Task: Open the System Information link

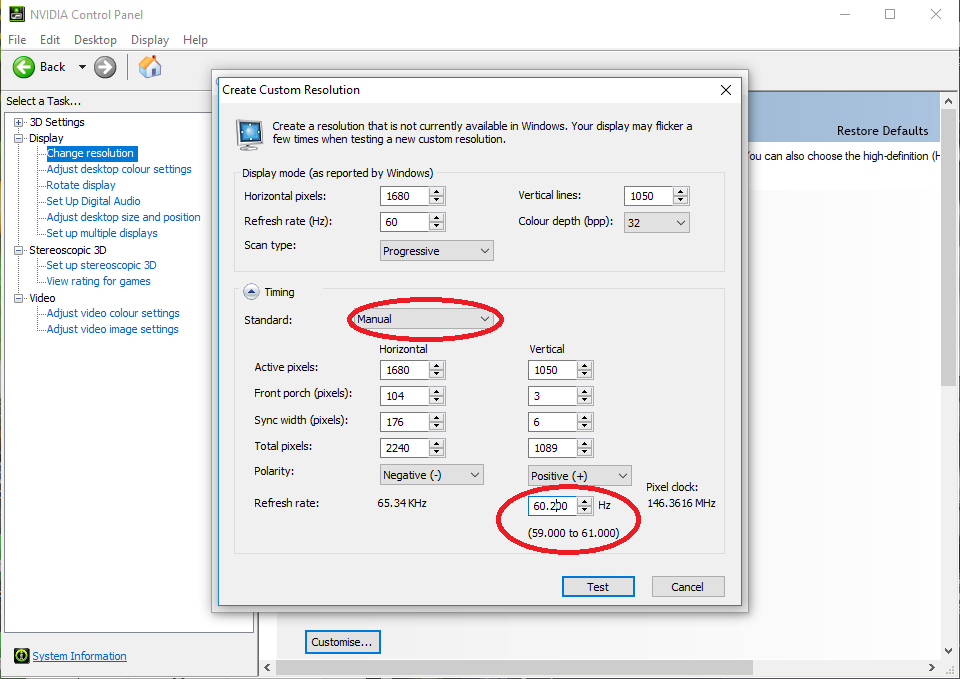Action: [x=79, y=656]
